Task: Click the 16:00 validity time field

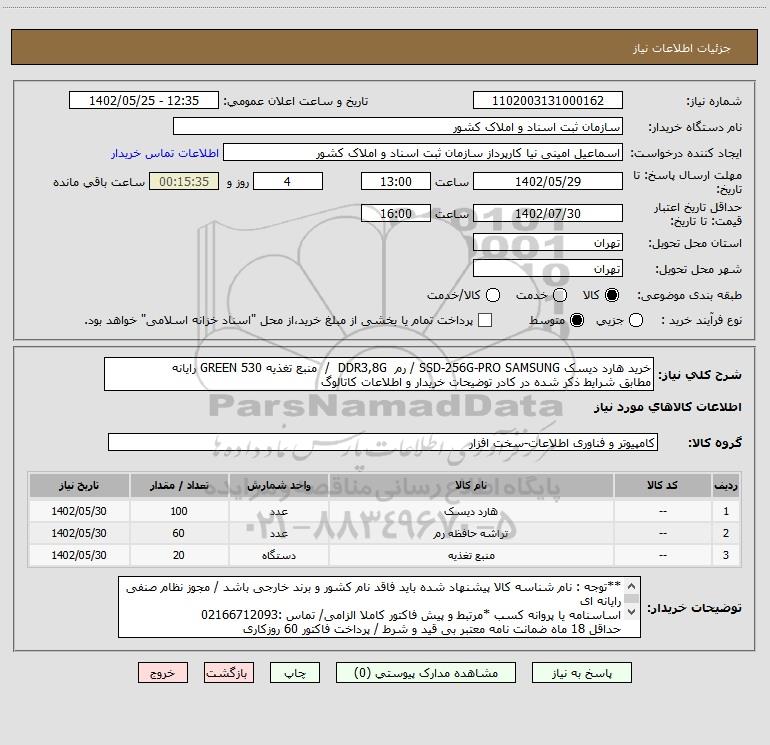Action: click(396, 213)
